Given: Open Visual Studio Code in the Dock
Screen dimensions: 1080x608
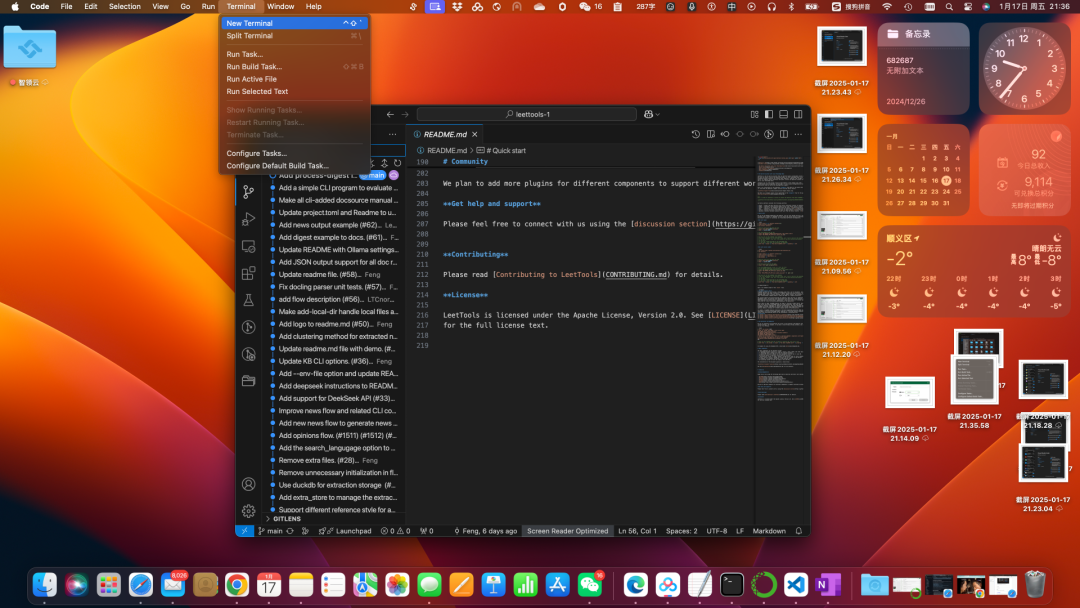Looking at the screenshot, I should coord(796,585).
